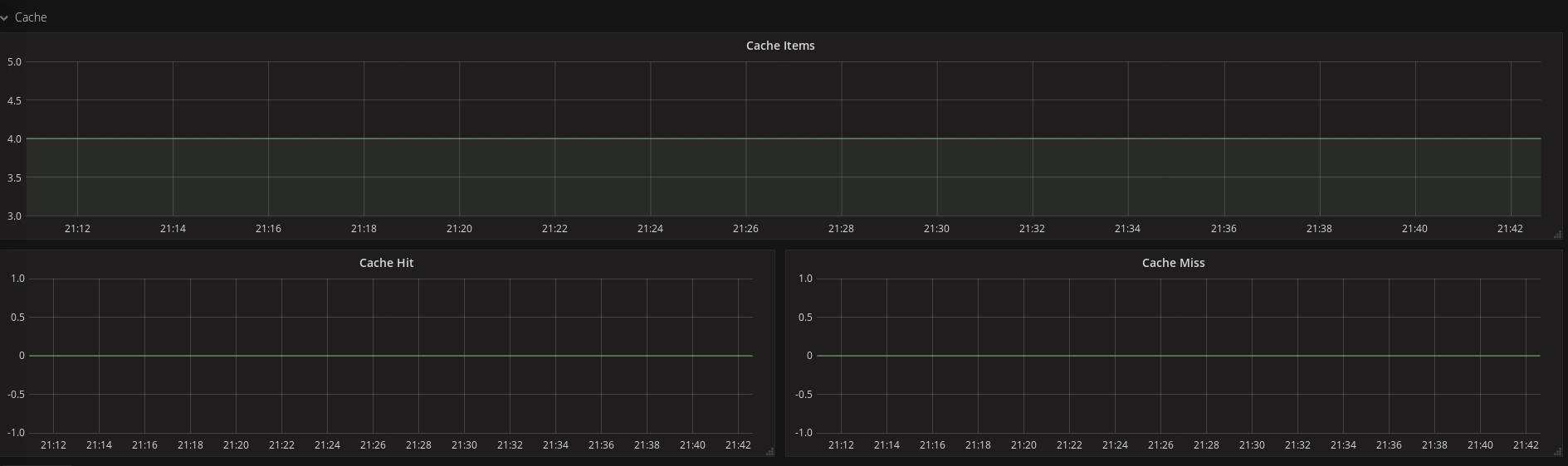Click the 21:12 time label in Cache Items
Screen dimensions: 1568x466
(x=77, y=229)
